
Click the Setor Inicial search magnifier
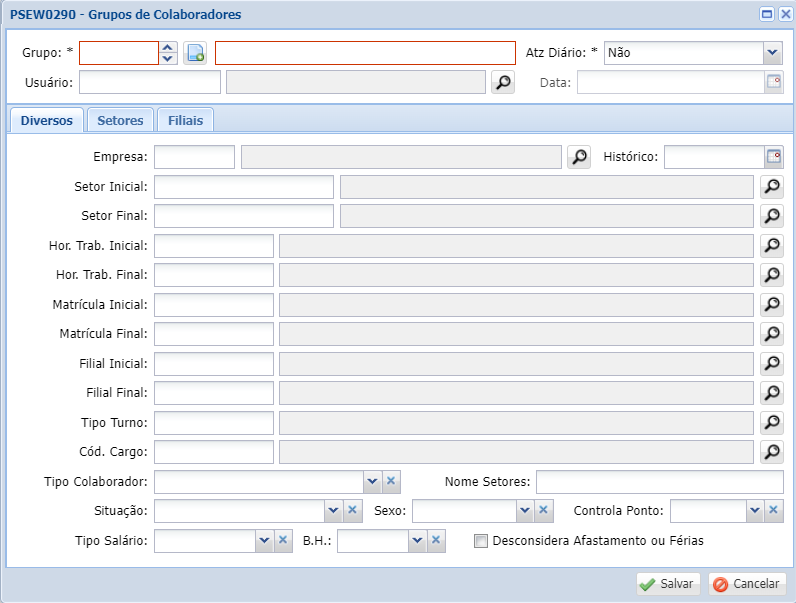(771, 187)
